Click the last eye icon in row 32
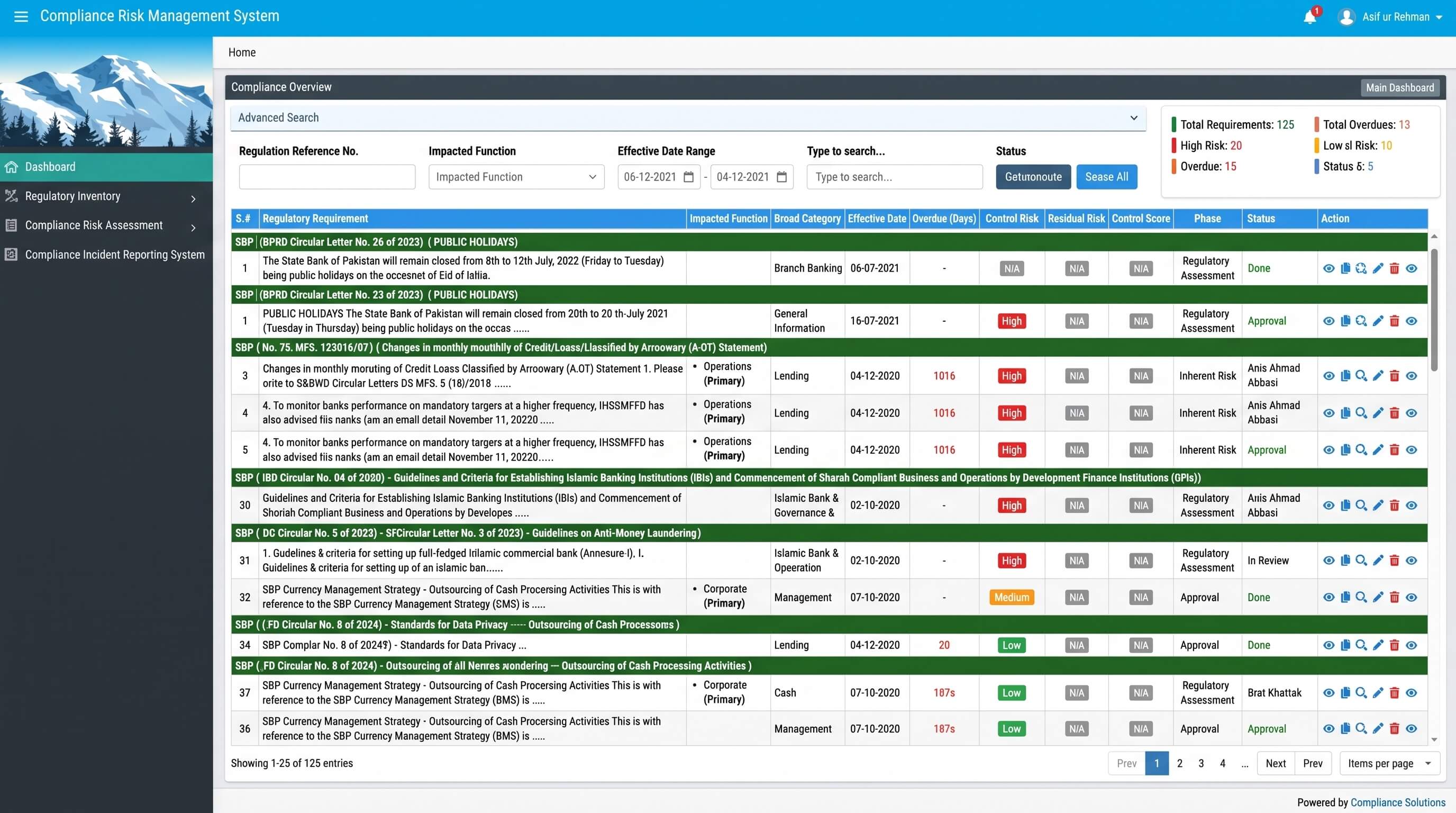Viewport: 1456px width, 813px height. click(1412, 598)
